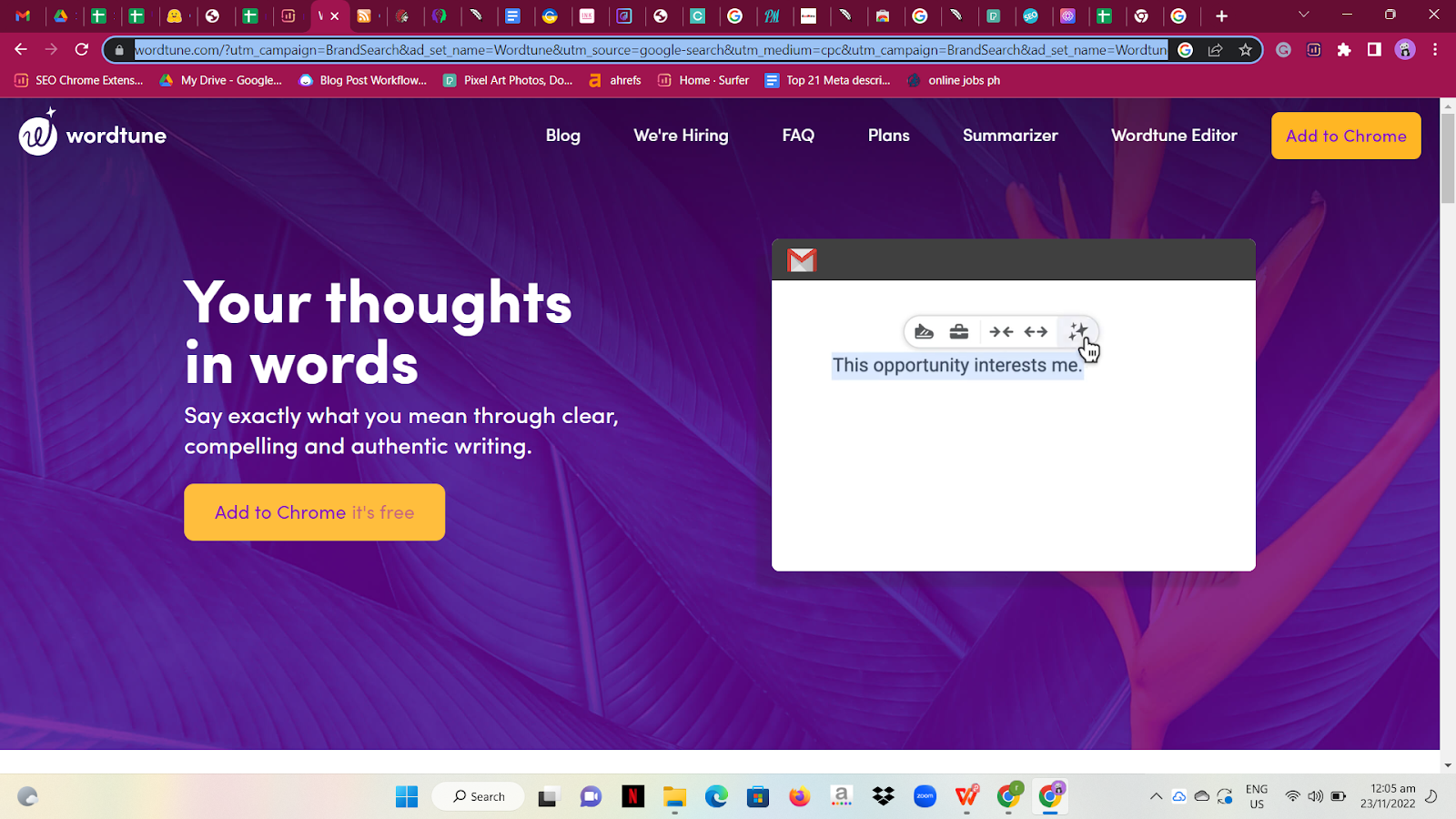Viewport: 1456px width, 819px height.
Task: Open the Home · Surfer bookmark
Action: 703,80
